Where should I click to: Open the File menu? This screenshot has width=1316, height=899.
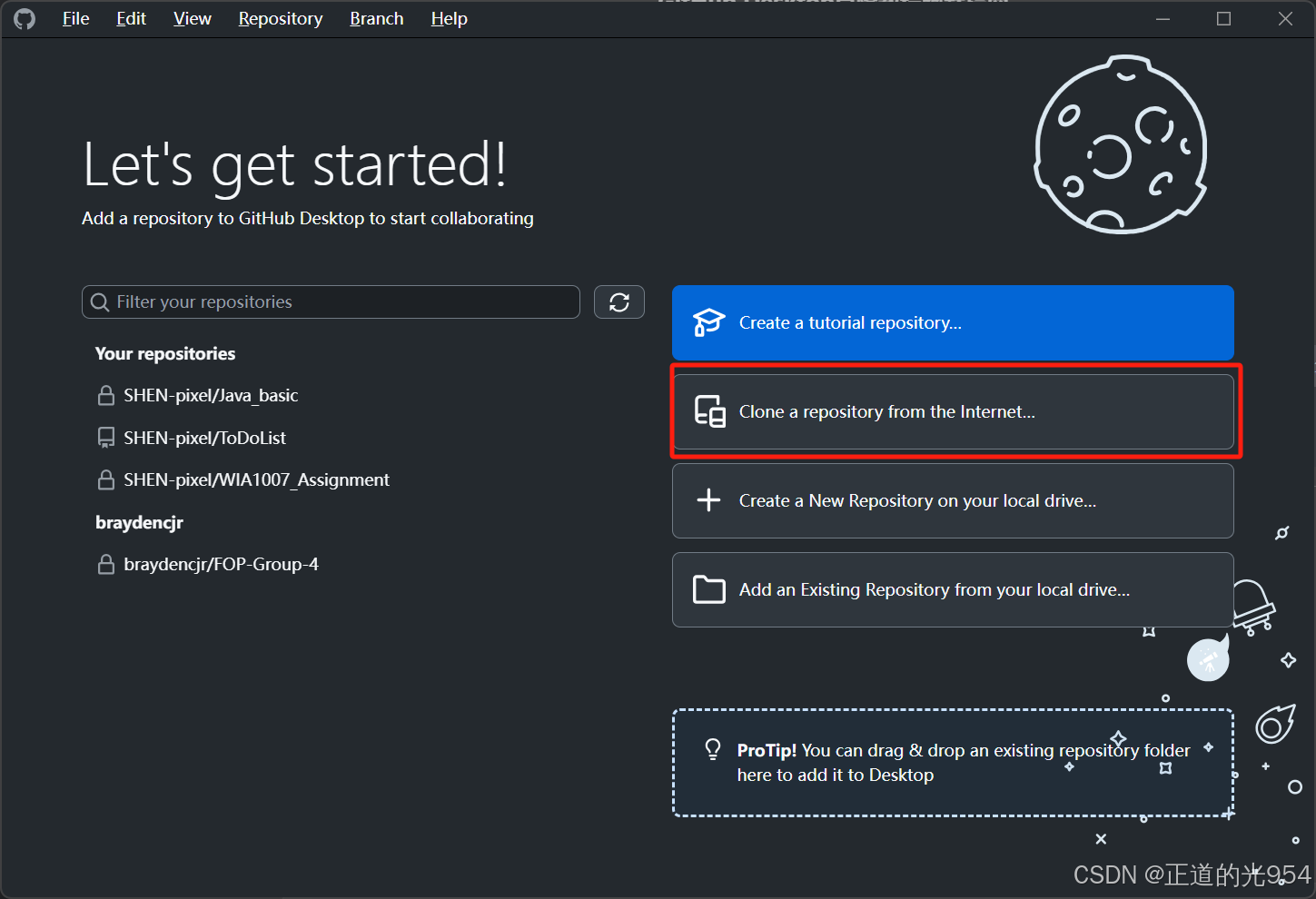75,18
